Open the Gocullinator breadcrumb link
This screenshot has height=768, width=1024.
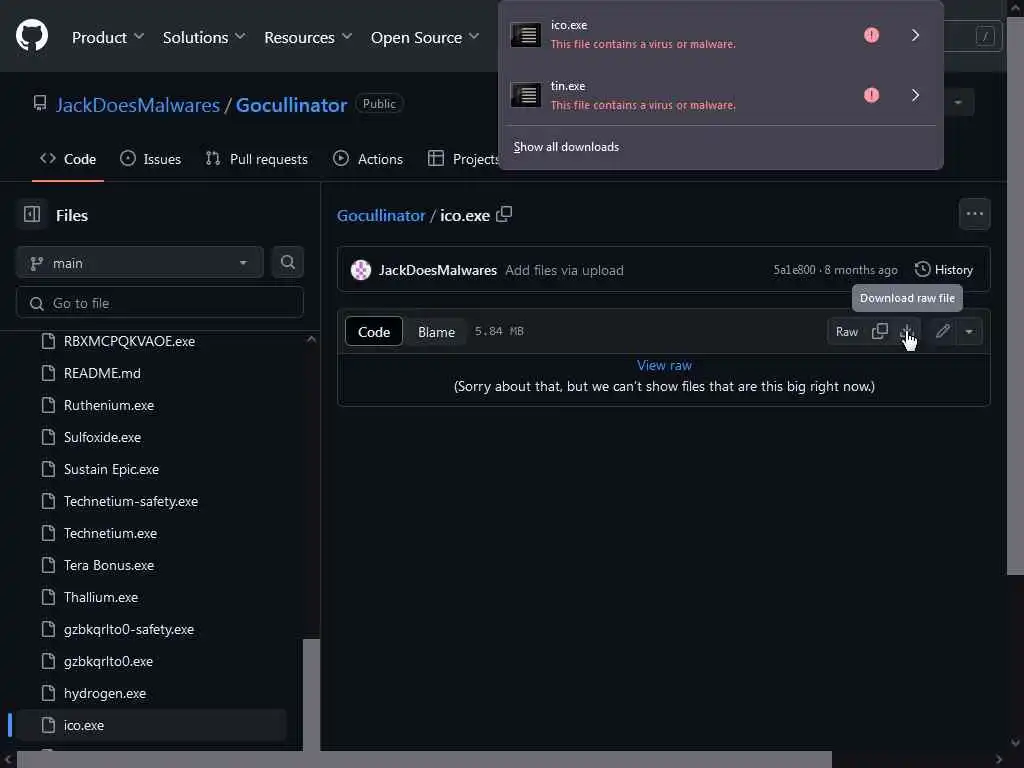381,216
